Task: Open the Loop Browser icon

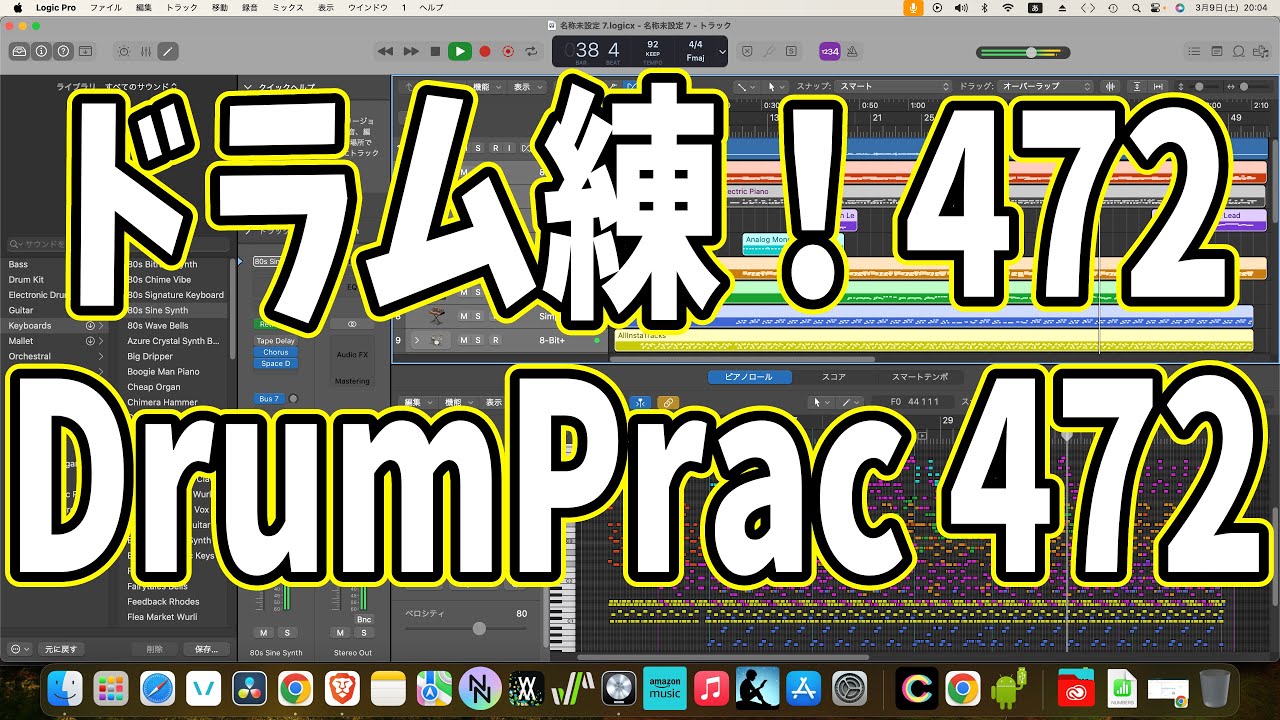Action: coord(1238,51)
